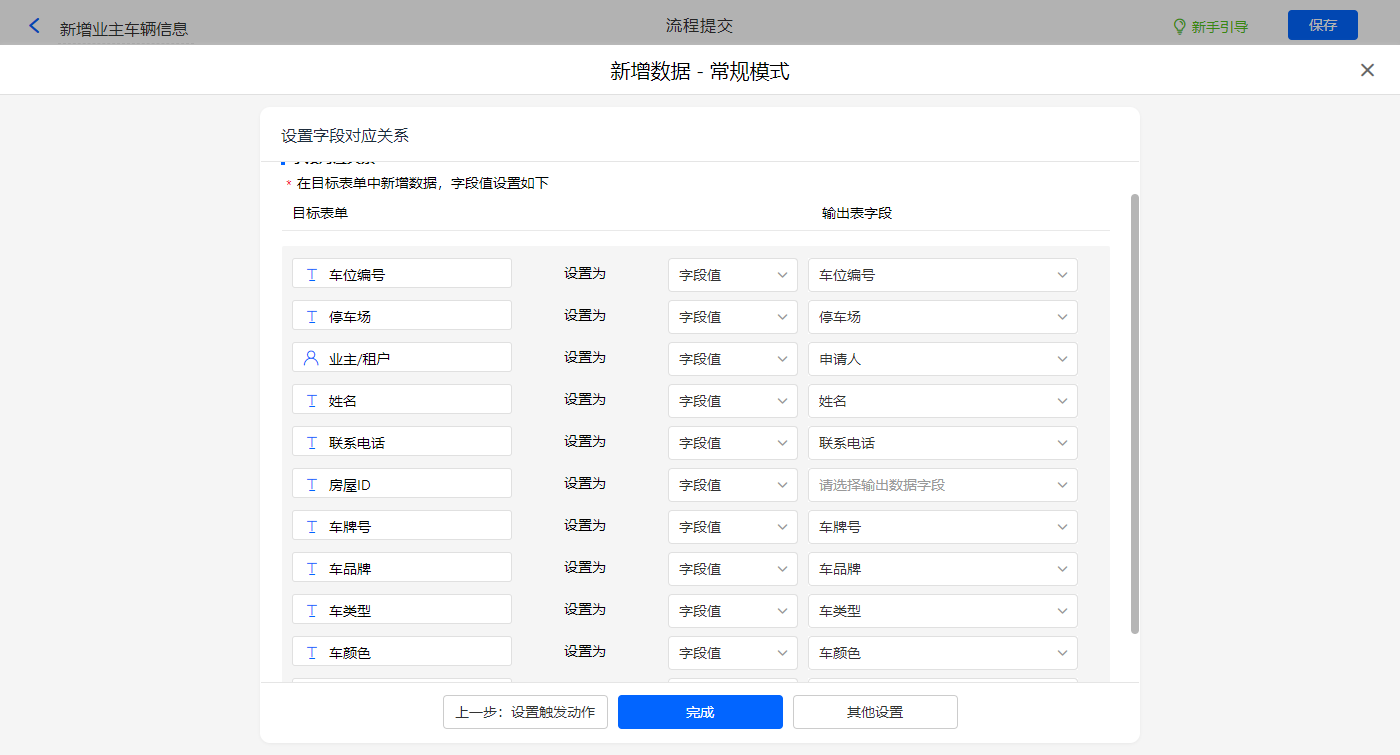Close the 新增数据 dialog with X

coord(1367,70)
